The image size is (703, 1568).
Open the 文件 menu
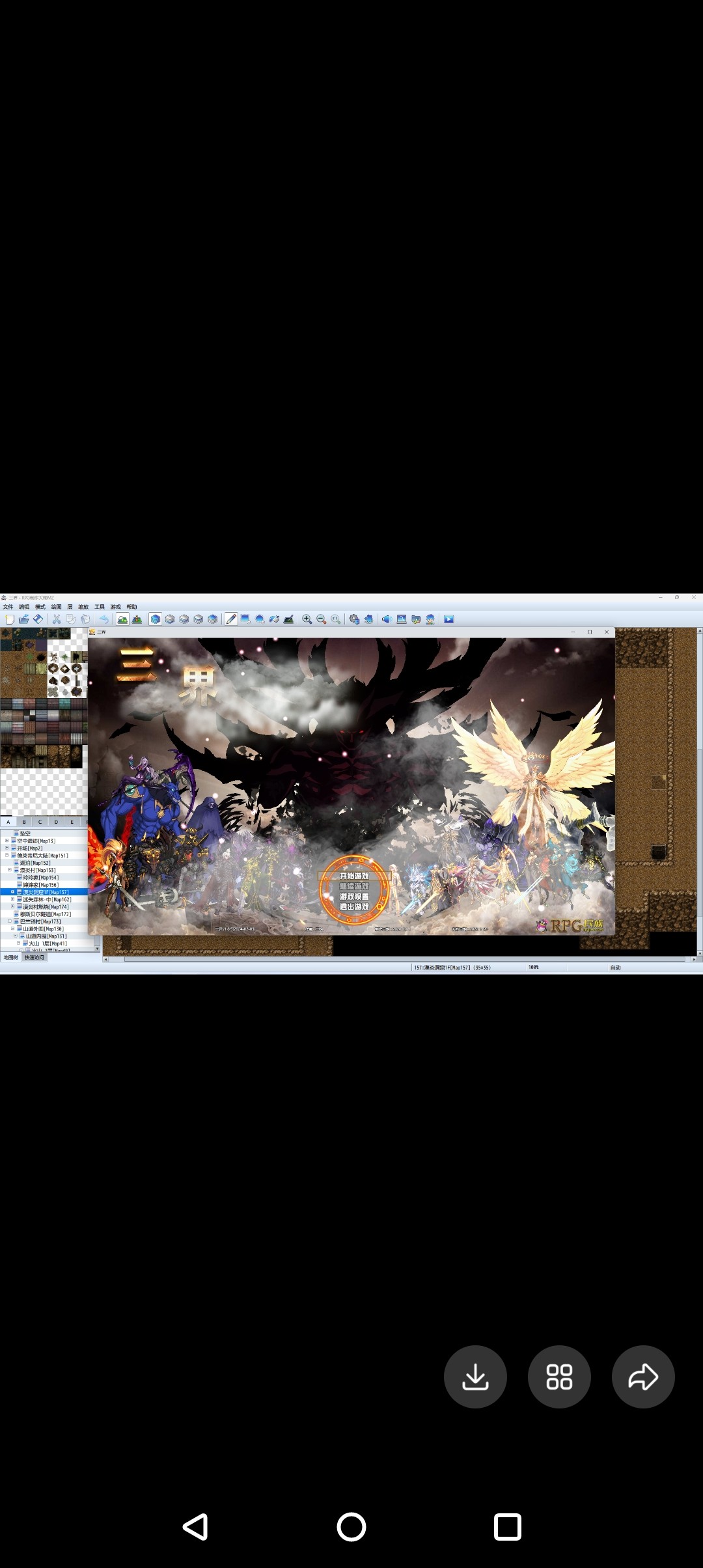(x=8, y=607)
